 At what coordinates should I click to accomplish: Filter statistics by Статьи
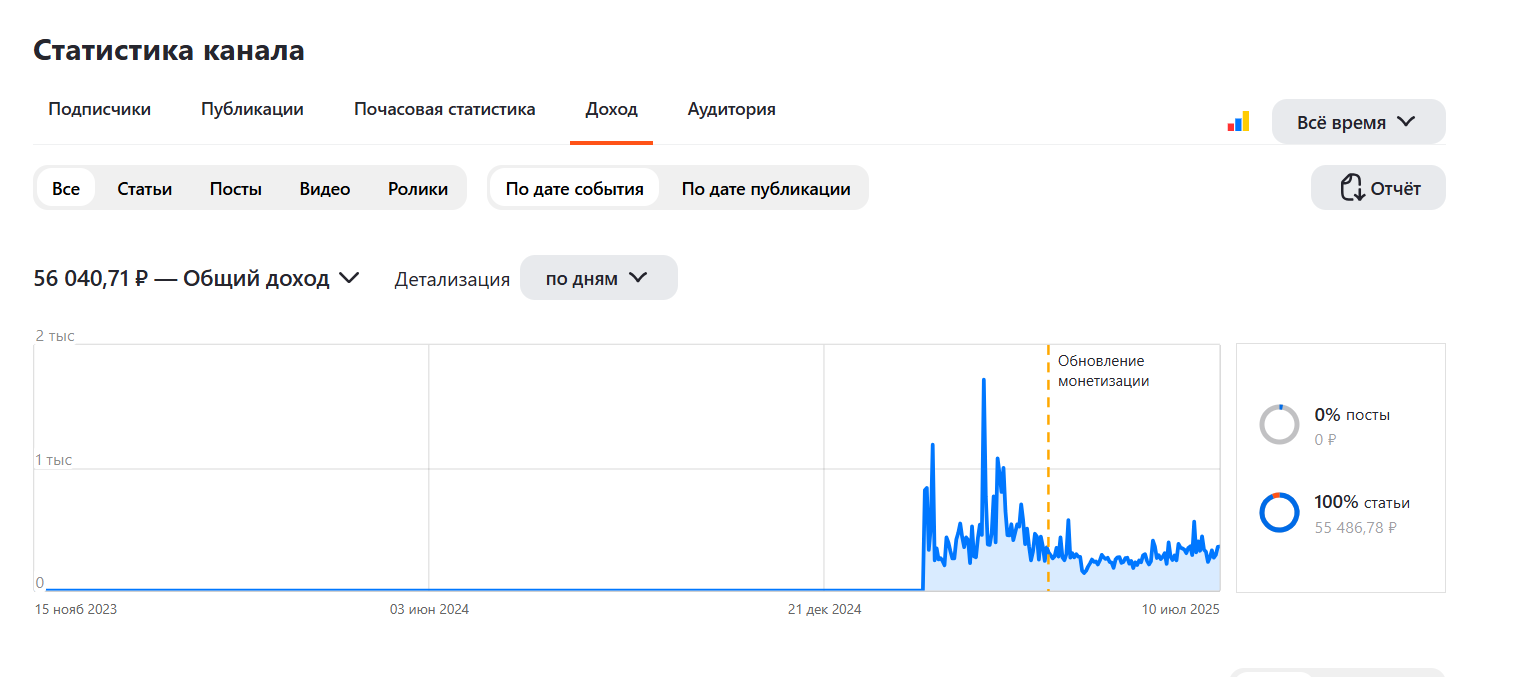point(144,188)
